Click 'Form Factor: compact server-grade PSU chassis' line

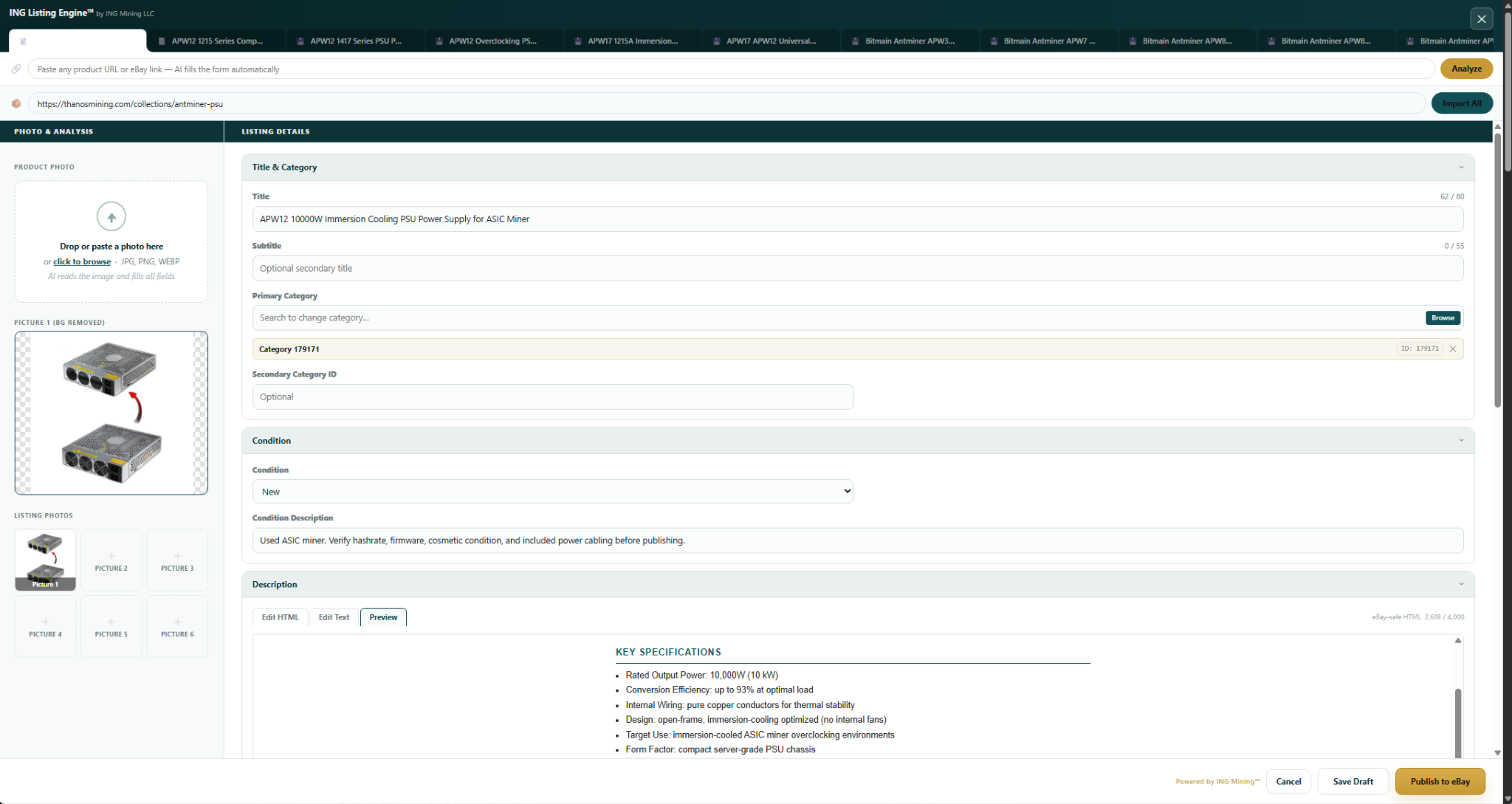click(721, 749)
